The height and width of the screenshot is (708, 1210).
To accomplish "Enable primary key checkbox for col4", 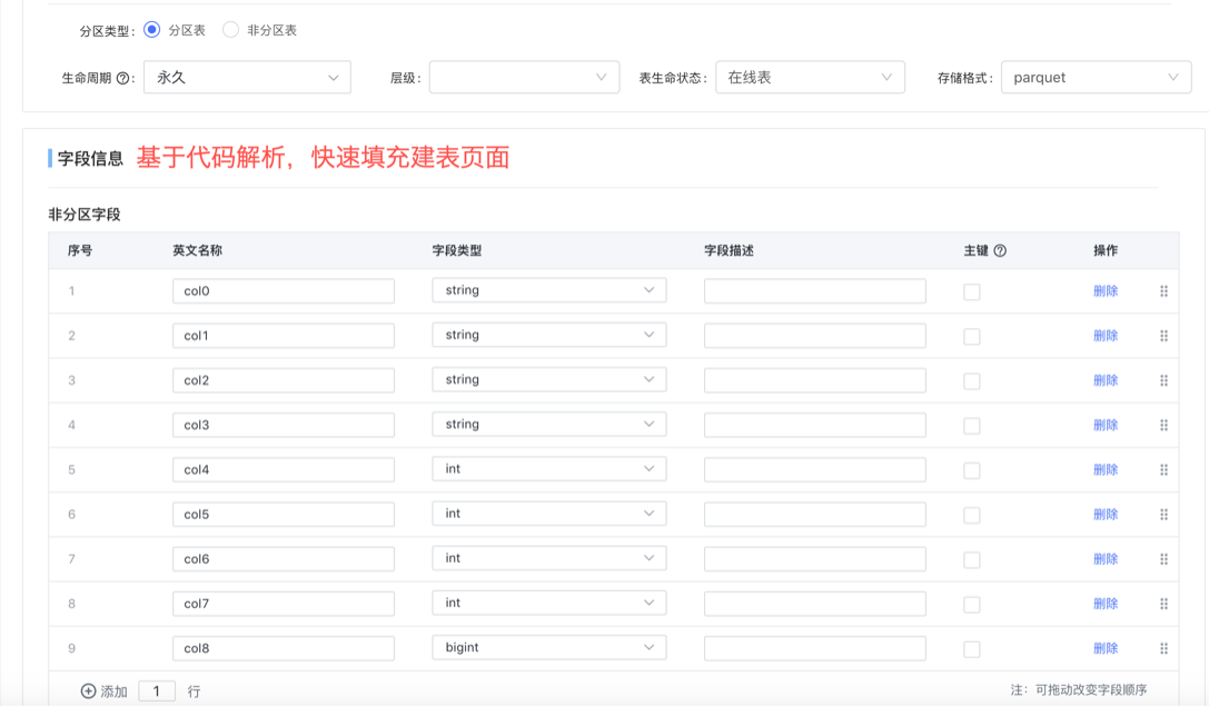I will (x=972, y=470).
